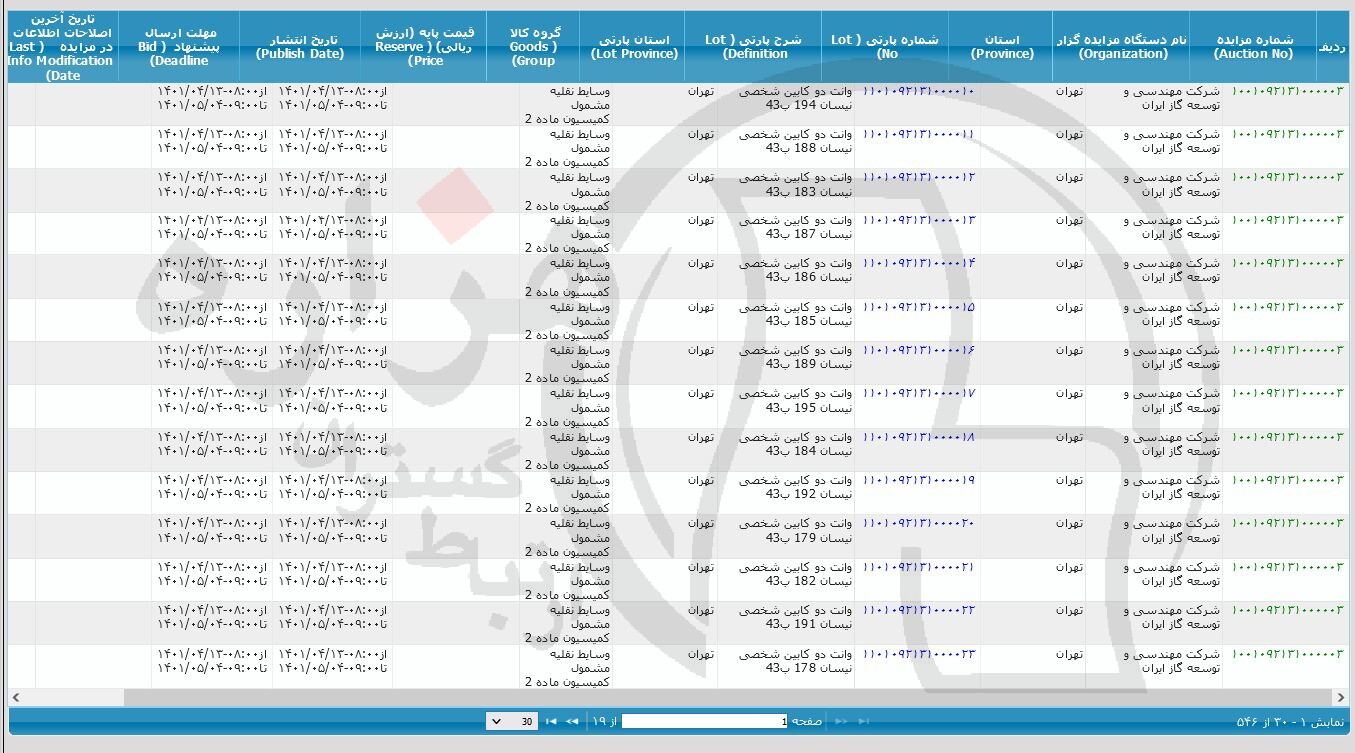Click the horizontal scrollbar's left arrow

(15, 697)
